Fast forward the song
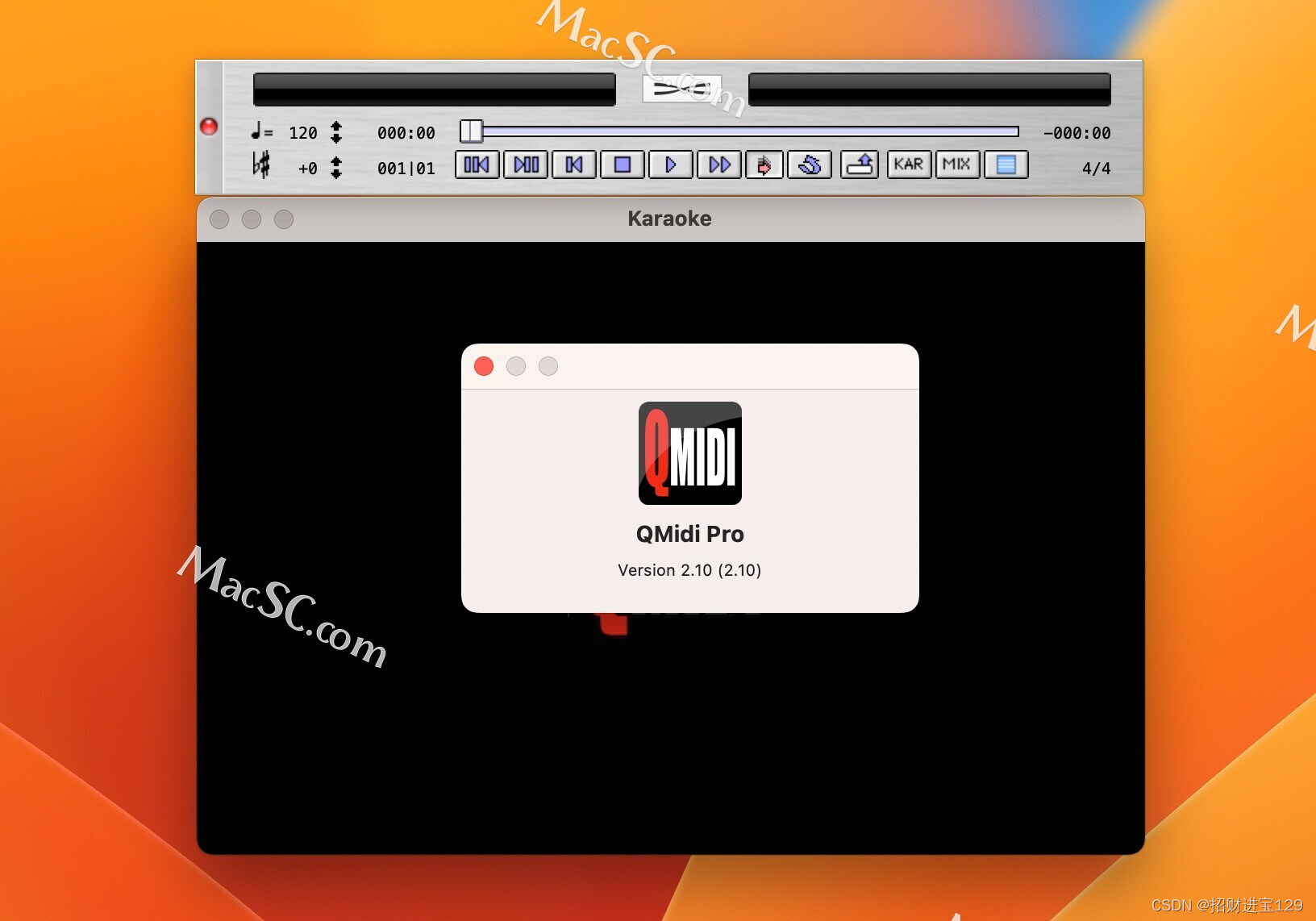Viewport: 1316px width, 921px height. click(719, 165)
